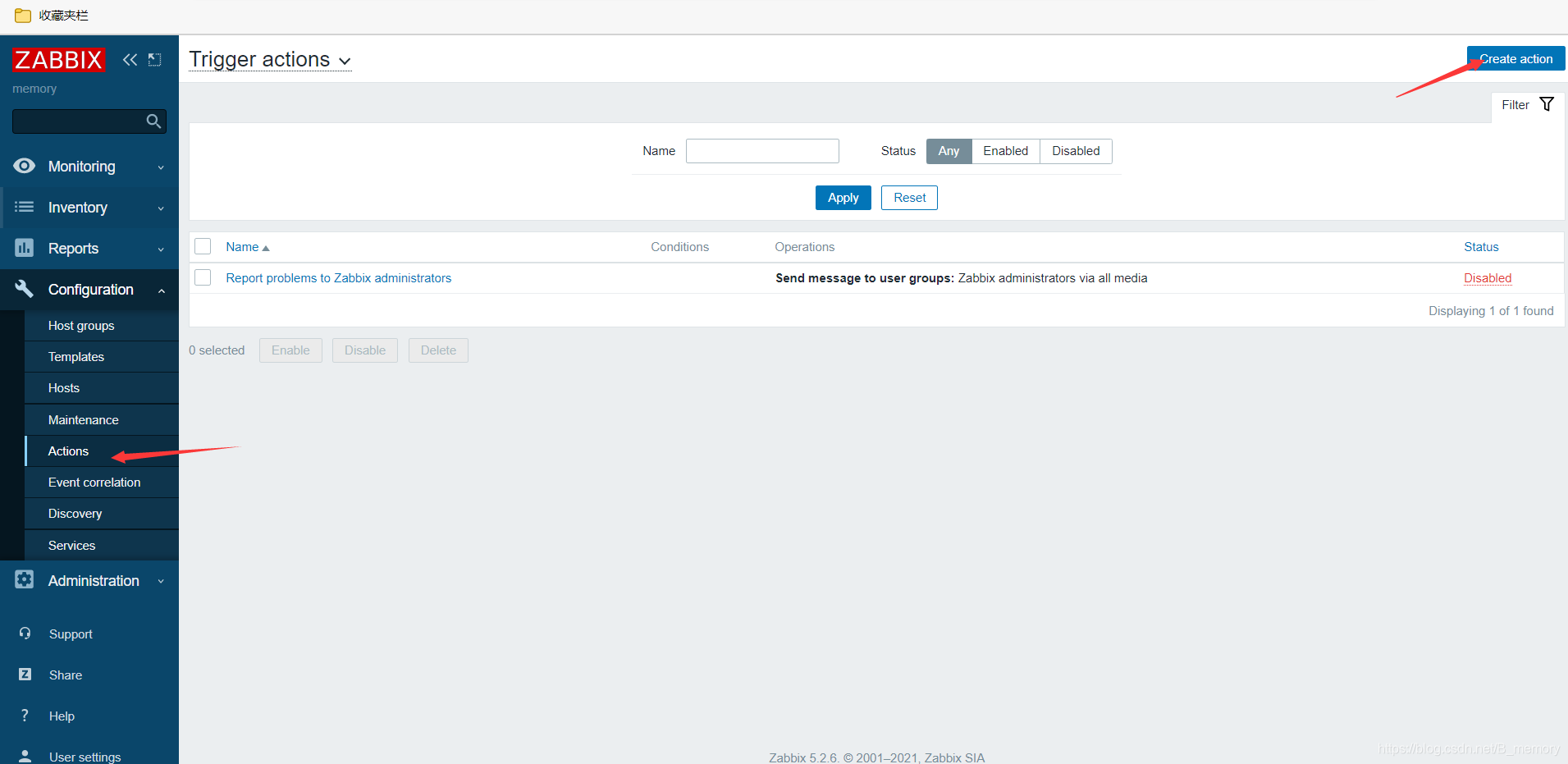
Task: Expand the Monitoring menu chevron
Action: pyautogui.click(x=161, y=167)
